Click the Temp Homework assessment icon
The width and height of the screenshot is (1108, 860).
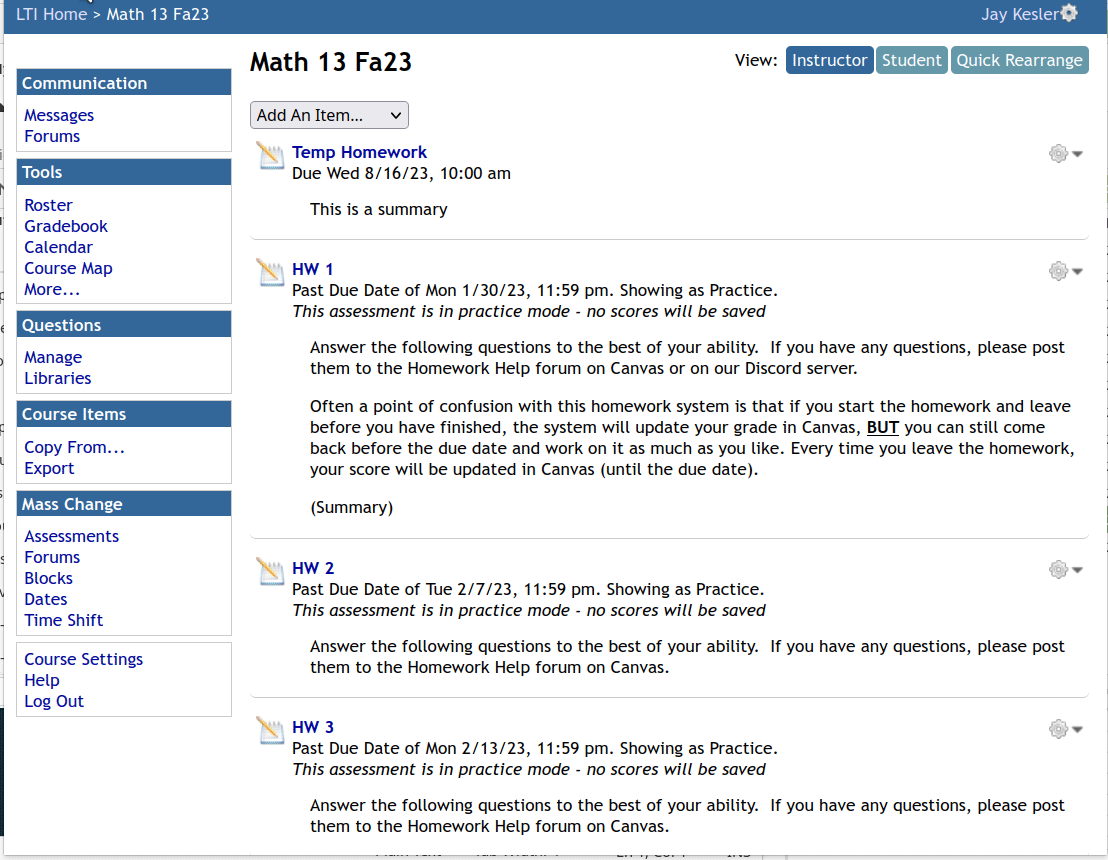(x=271, y=155)
